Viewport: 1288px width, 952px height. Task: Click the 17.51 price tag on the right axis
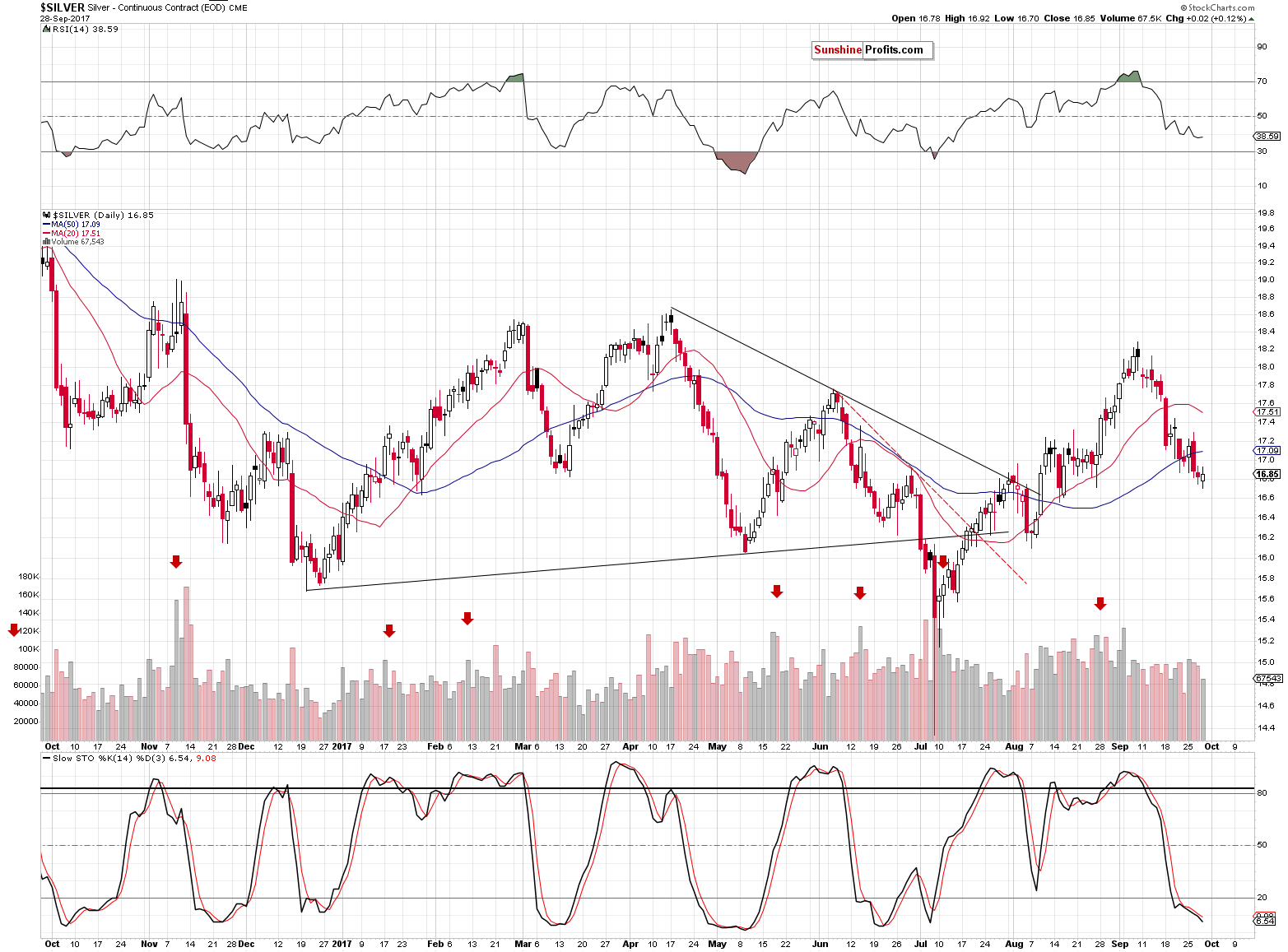click(x=1267, y=412)
